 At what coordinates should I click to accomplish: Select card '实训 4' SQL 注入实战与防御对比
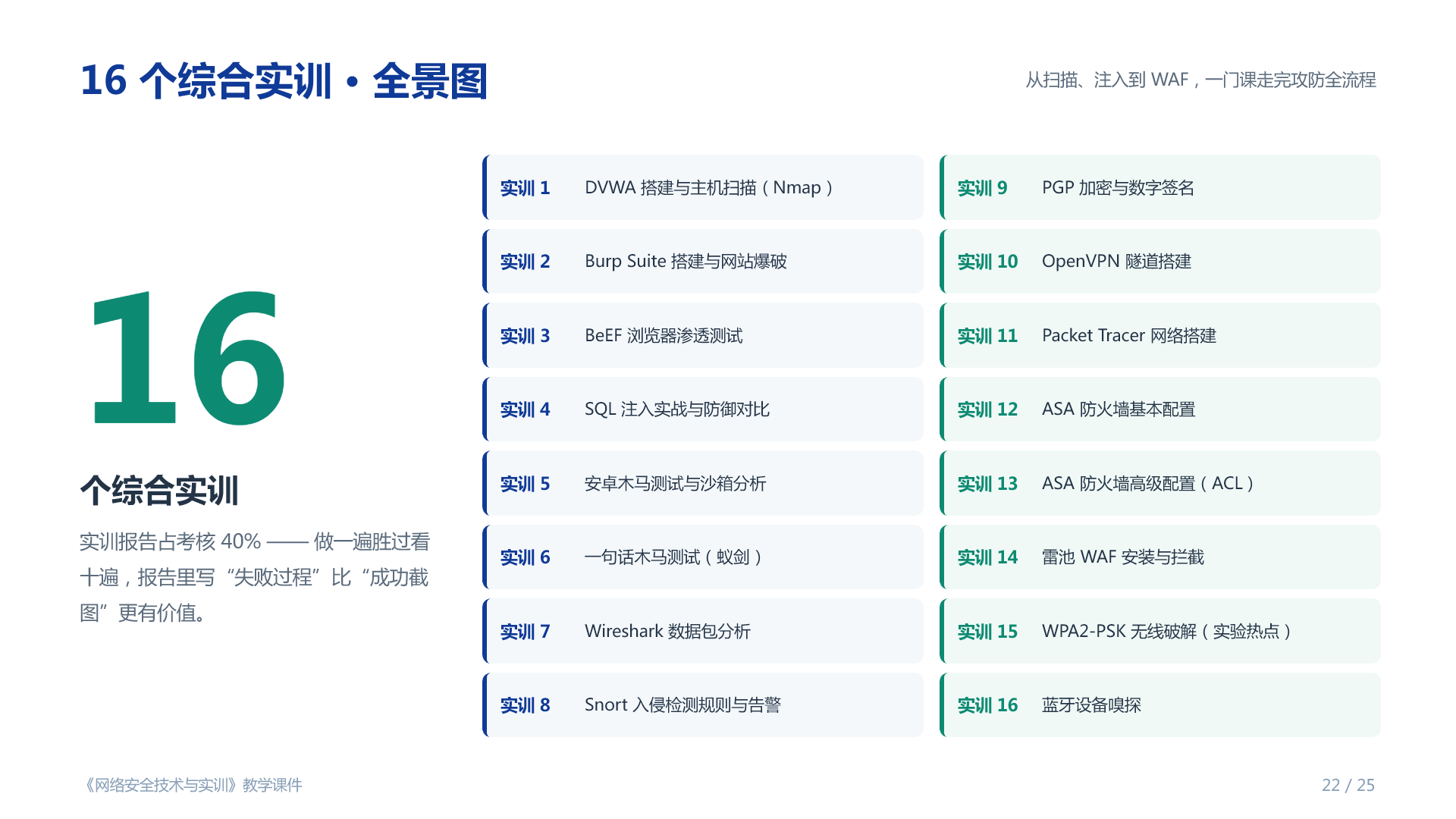pos(703,409)
